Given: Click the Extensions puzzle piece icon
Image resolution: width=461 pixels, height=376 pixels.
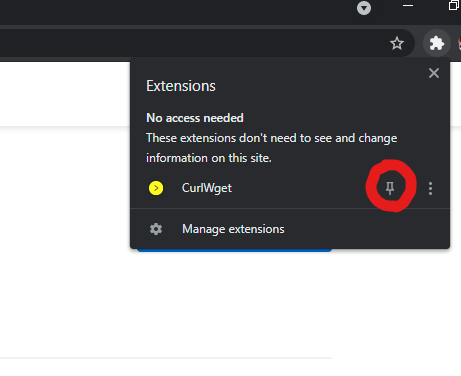Looking at the screenshot, I should tap(437, 43).
